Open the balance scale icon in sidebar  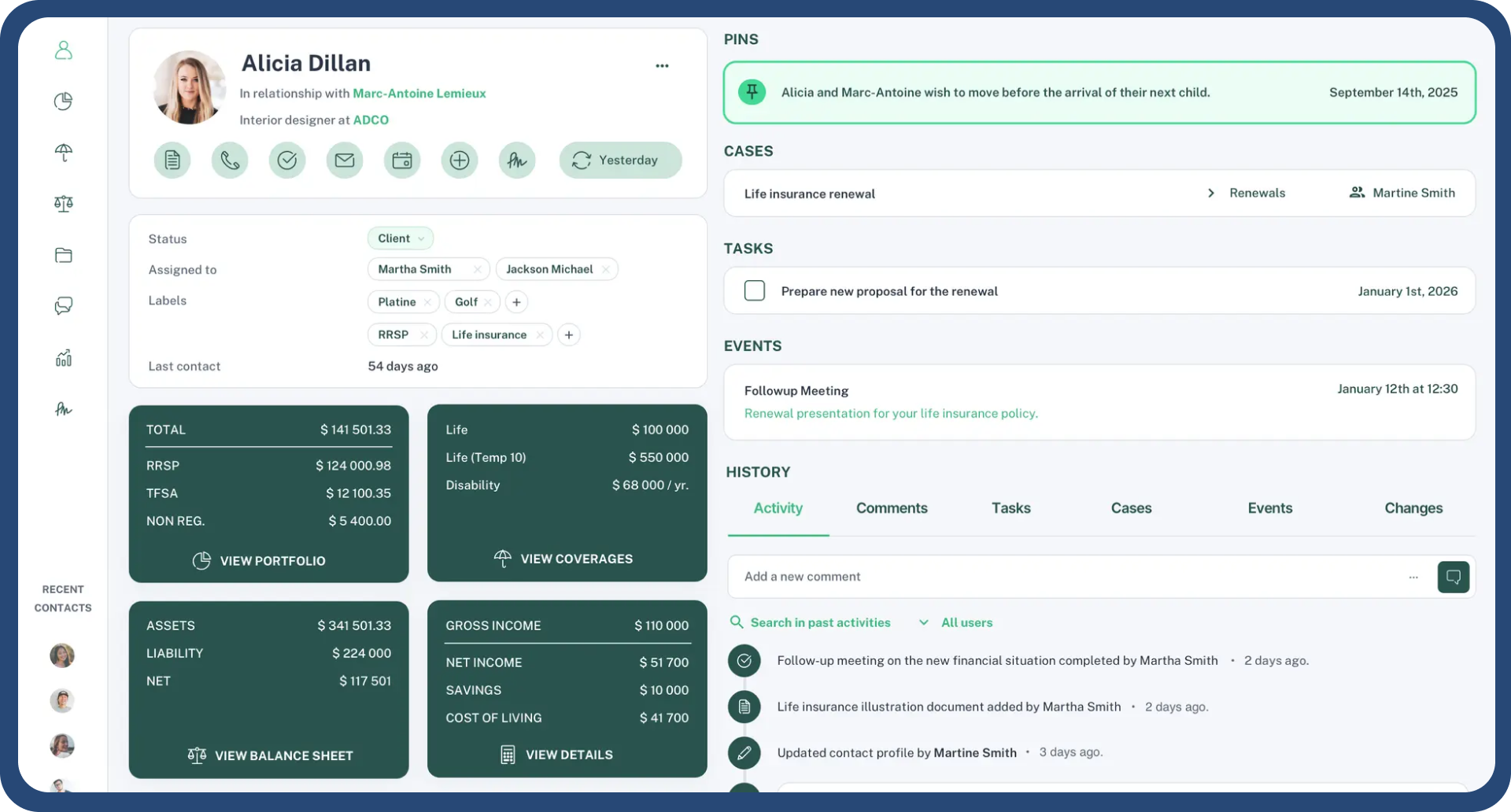(x=63, y=203)
